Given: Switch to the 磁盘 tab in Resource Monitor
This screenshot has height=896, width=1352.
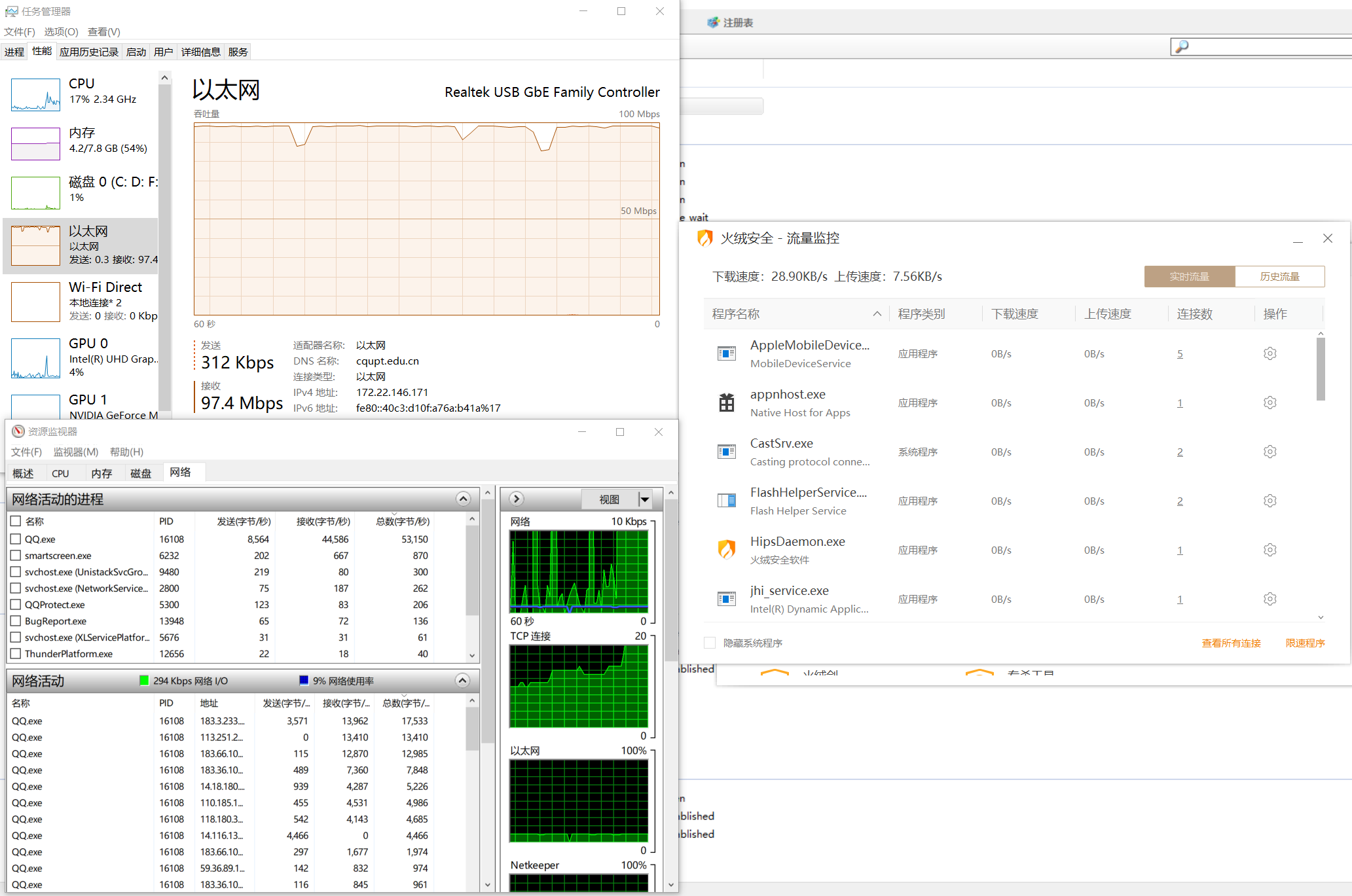Looking at the screenshot, I should pos(141,473).
